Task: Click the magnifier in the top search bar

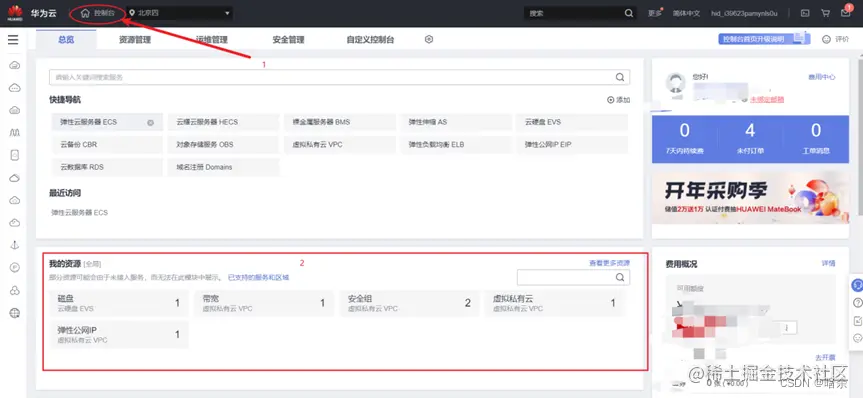Action: (629, 13)
